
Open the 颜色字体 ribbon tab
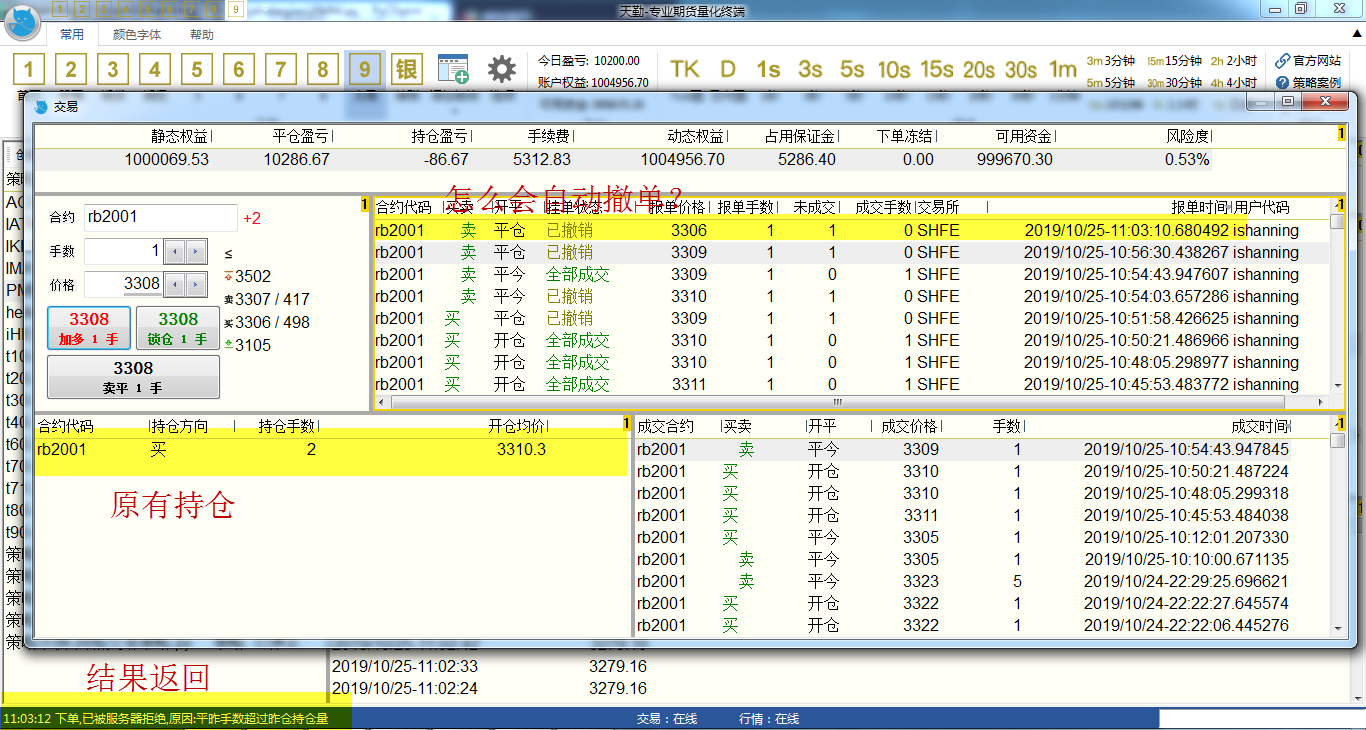(x=136, y=34)
